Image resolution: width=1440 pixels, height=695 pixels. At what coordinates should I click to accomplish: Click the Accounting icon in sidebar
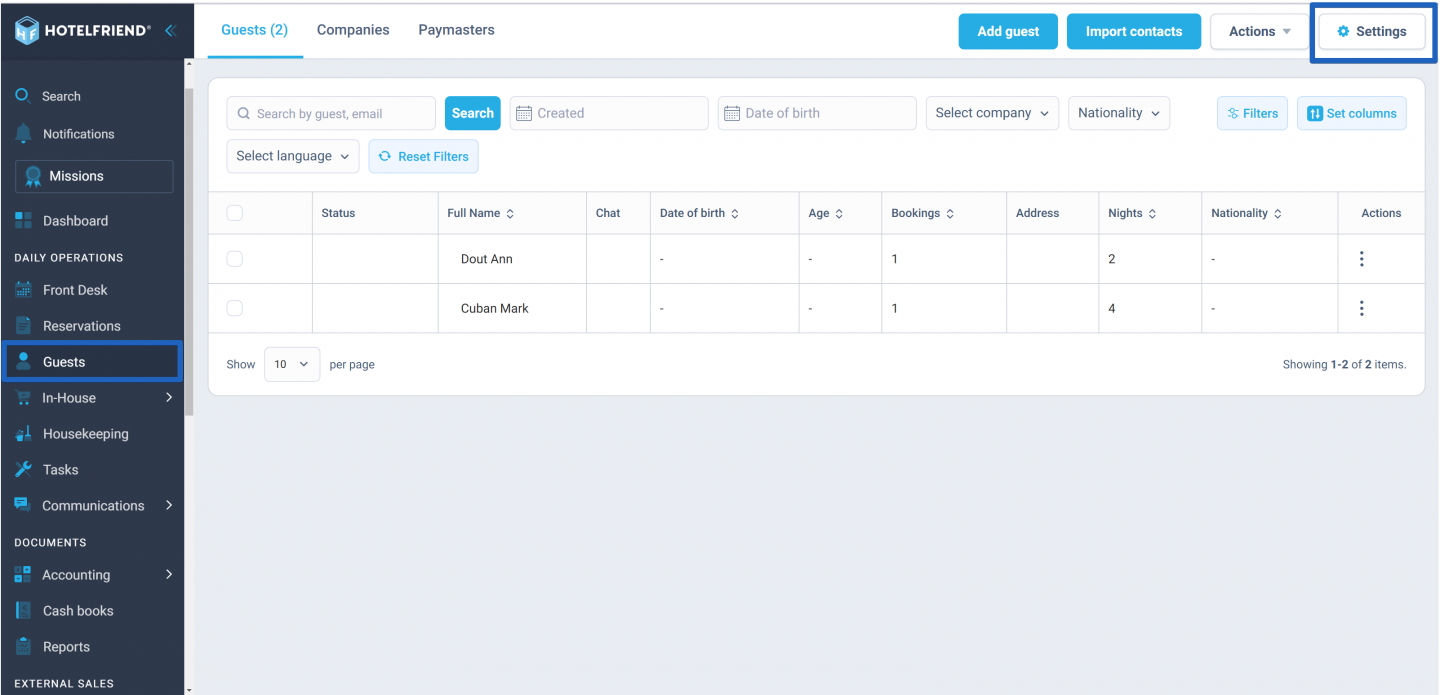click(23, 575)
